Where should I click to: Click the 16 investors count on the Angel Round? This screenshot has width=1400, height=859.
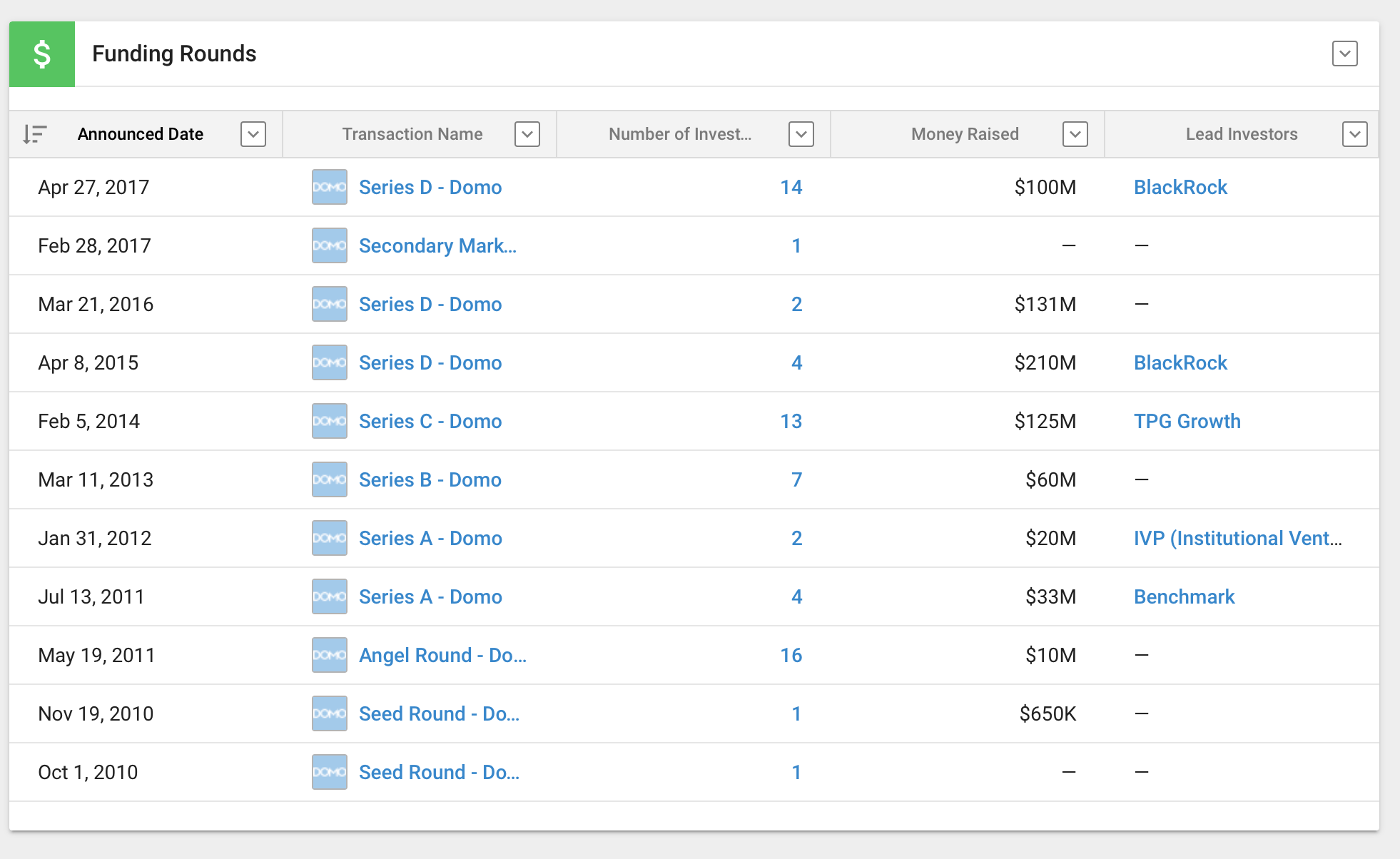tap(792, 655)
